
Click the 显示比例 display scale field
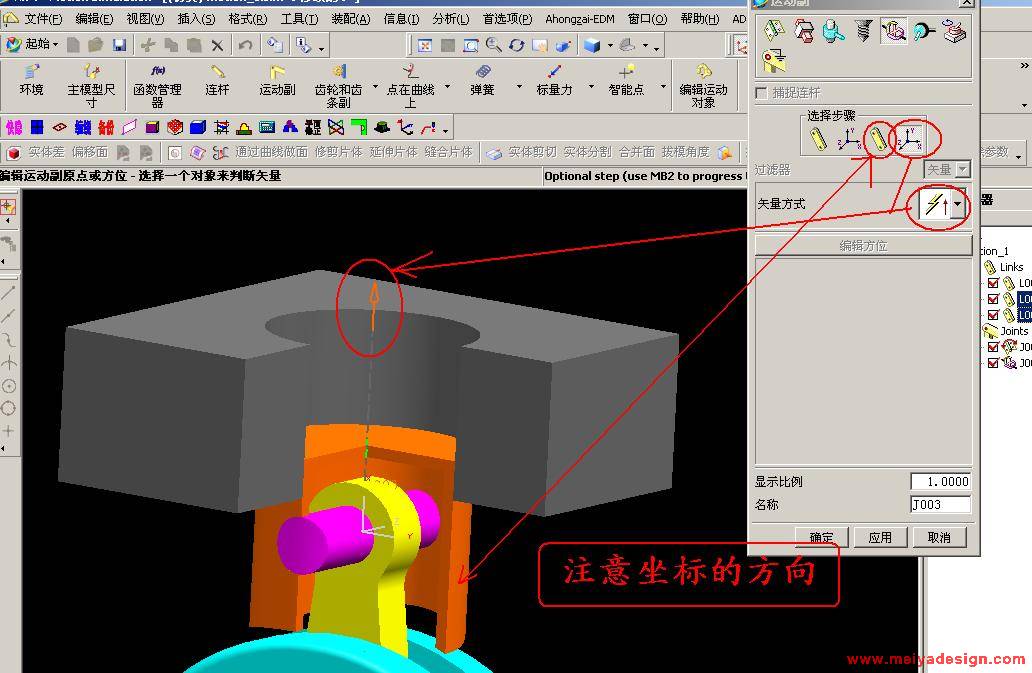click(941, 482)
